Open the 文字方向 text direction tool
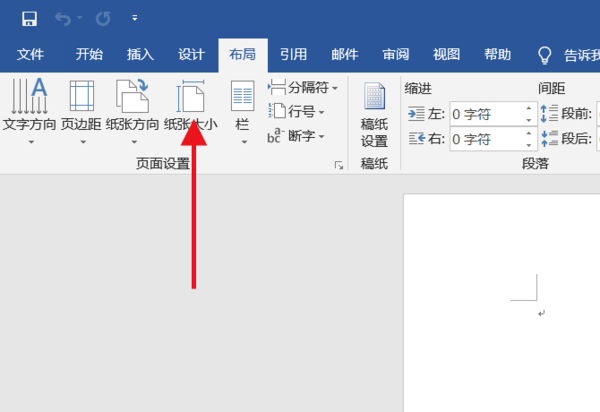600x412 pixels. pos(29,111)
